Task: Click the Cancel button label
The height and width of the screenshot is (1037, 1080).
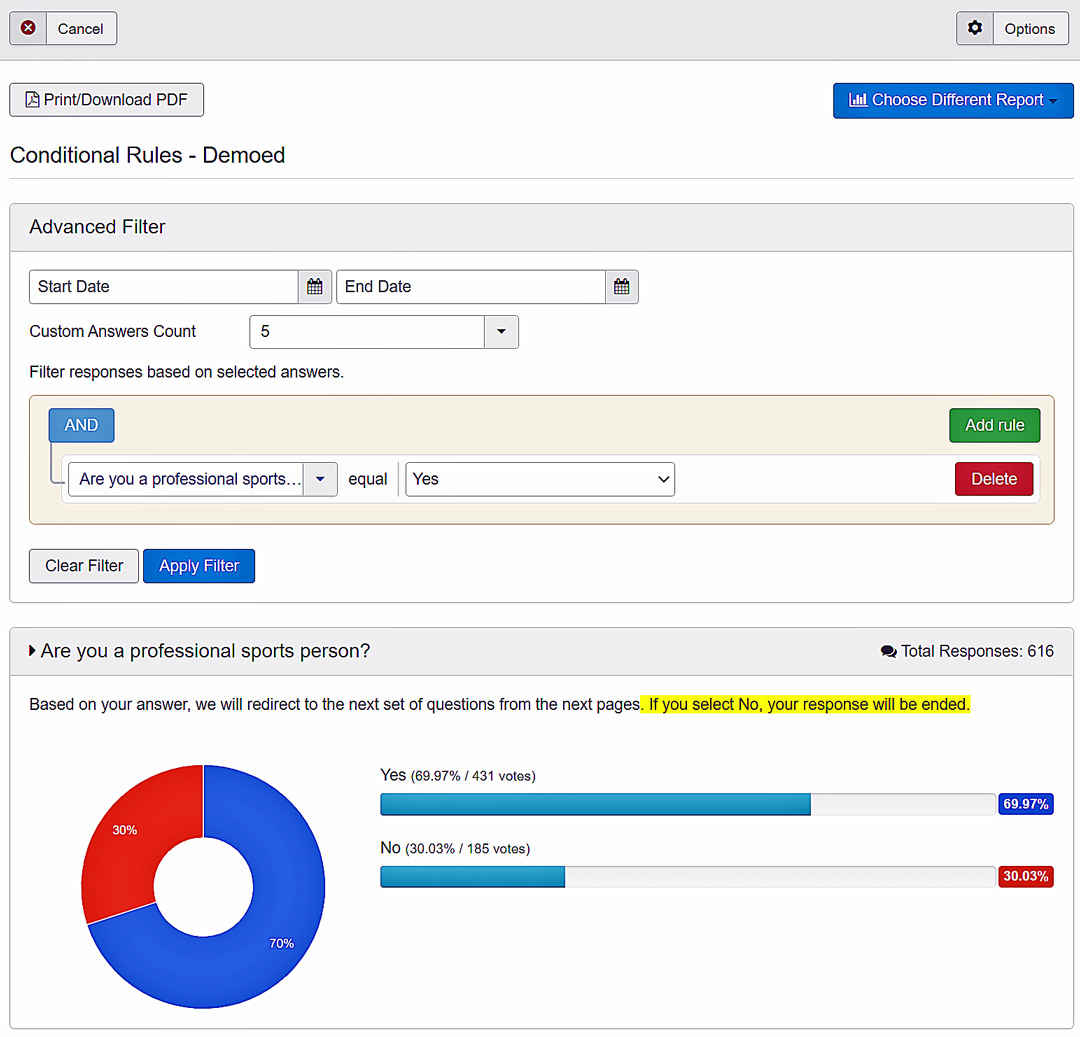Action: [81, 29]
